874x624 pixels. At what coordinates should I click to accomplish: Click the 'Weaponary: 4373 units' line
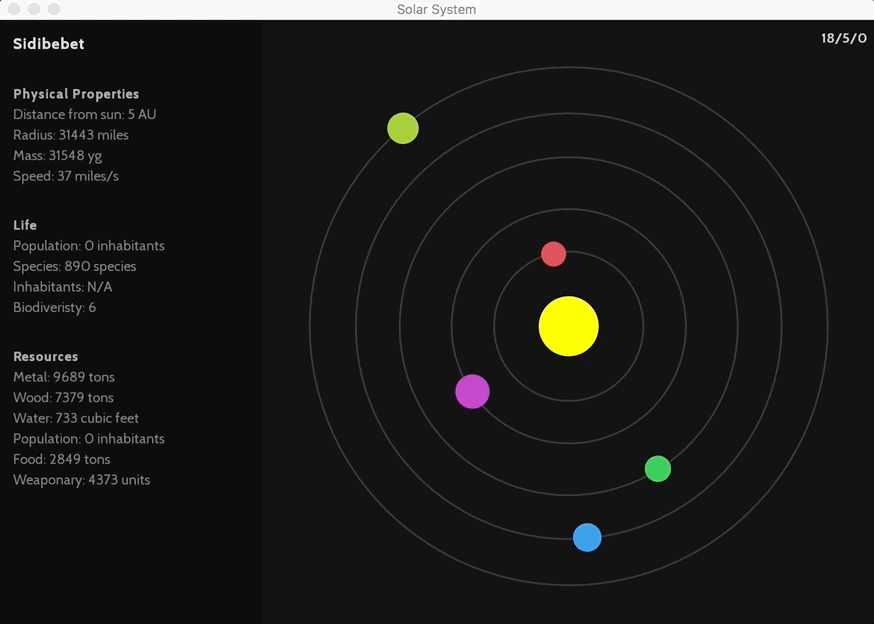click(x=81, y=480)
